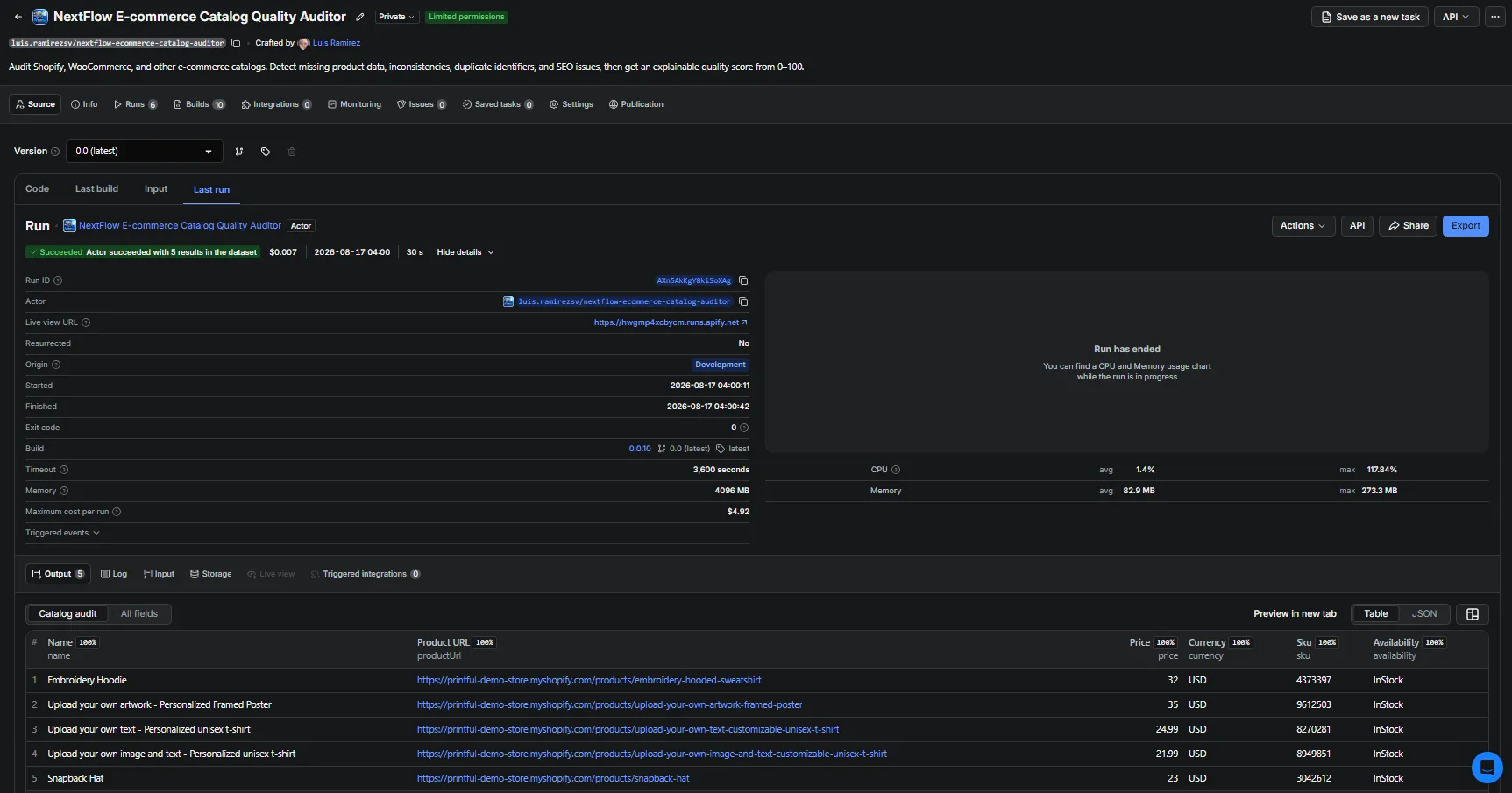Show help for CPU stat
Viewport: 1512px width, 793px height.
(896, 470)
